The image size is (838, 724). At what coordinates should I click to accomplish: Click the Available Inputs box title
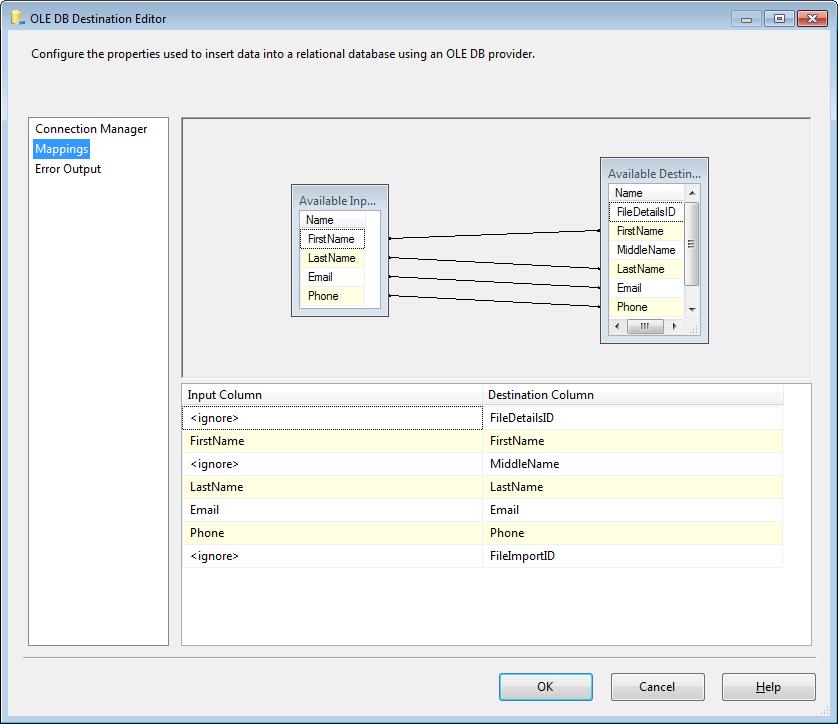pyautogui.click(x=337, y=201)
